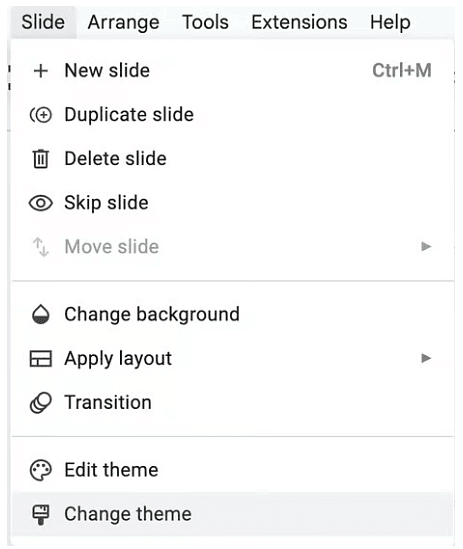Screen dimensions: 463x549
Task: Click the Apply layout grid icon
Action: [x=41, y=359]
